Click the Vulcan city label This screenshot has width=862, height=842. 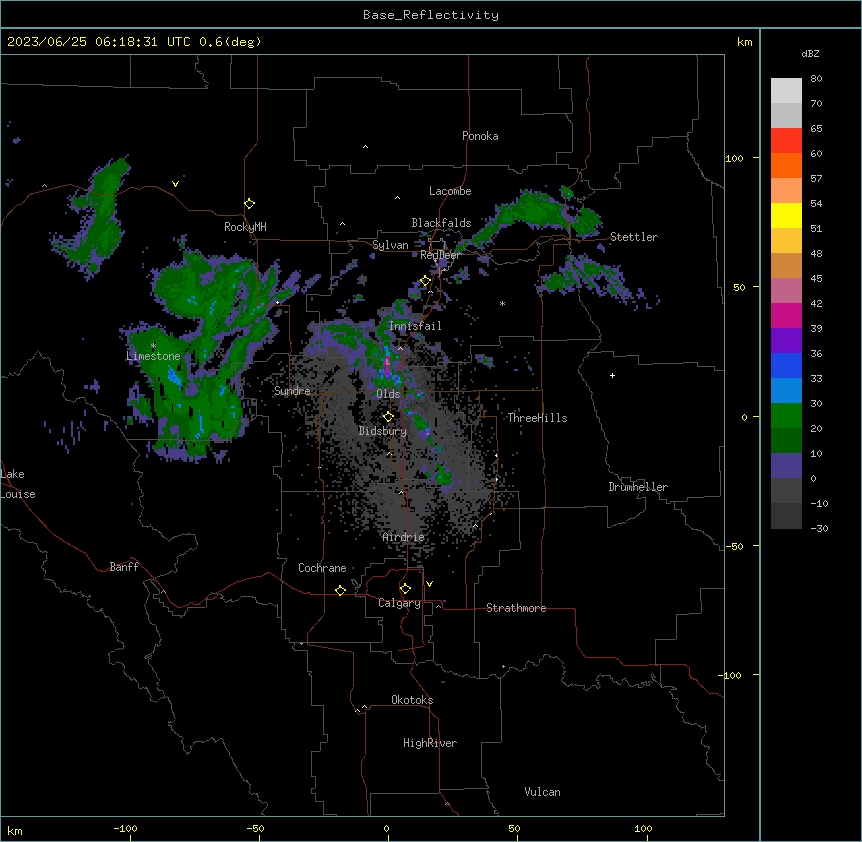pyautogui.click(x=543, y=792)
